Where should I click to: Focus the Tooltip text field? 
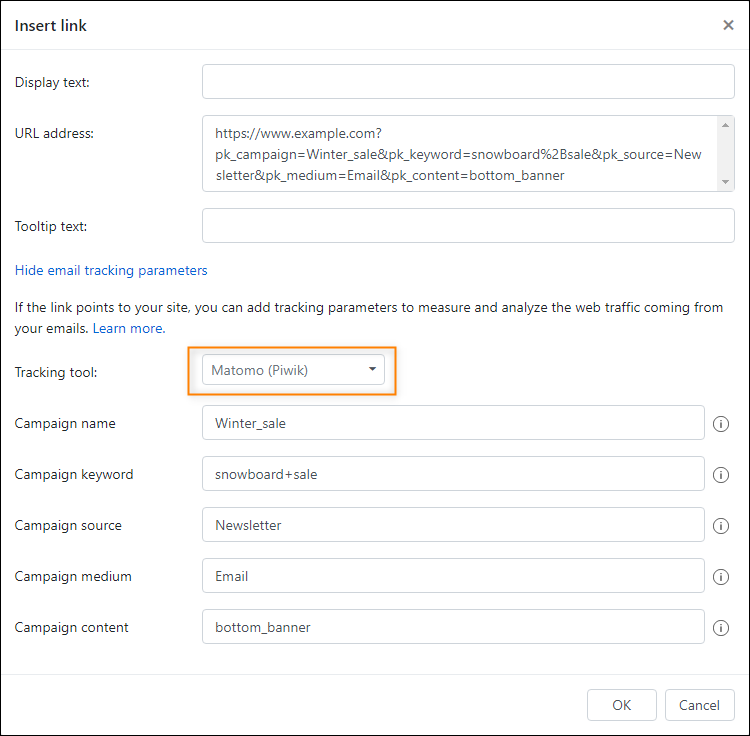click(x=468, y=225)
